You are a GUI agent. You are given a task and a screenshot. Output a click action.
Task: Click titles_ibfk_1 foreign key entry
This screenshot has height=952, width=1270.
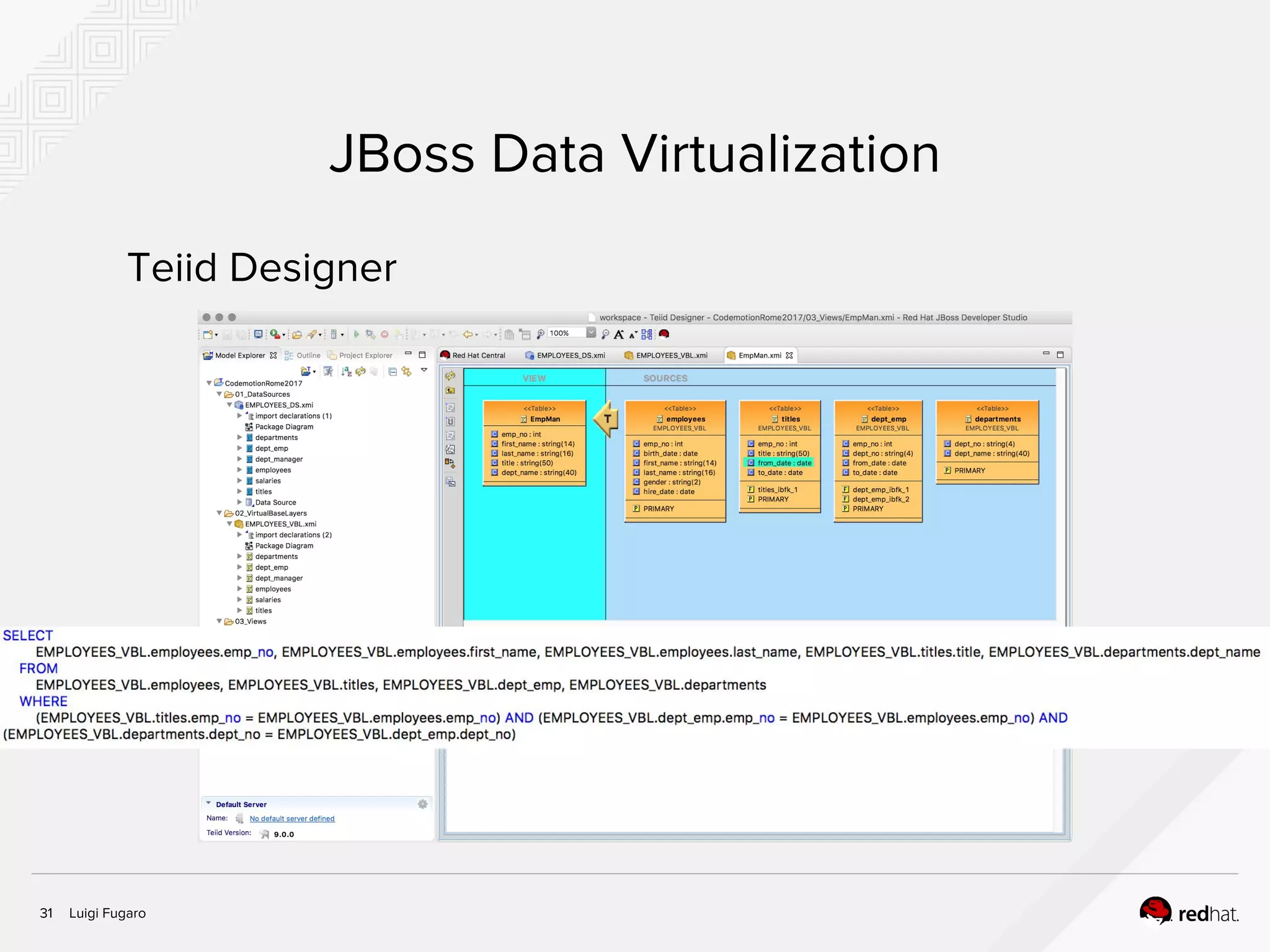pos(772,490)
